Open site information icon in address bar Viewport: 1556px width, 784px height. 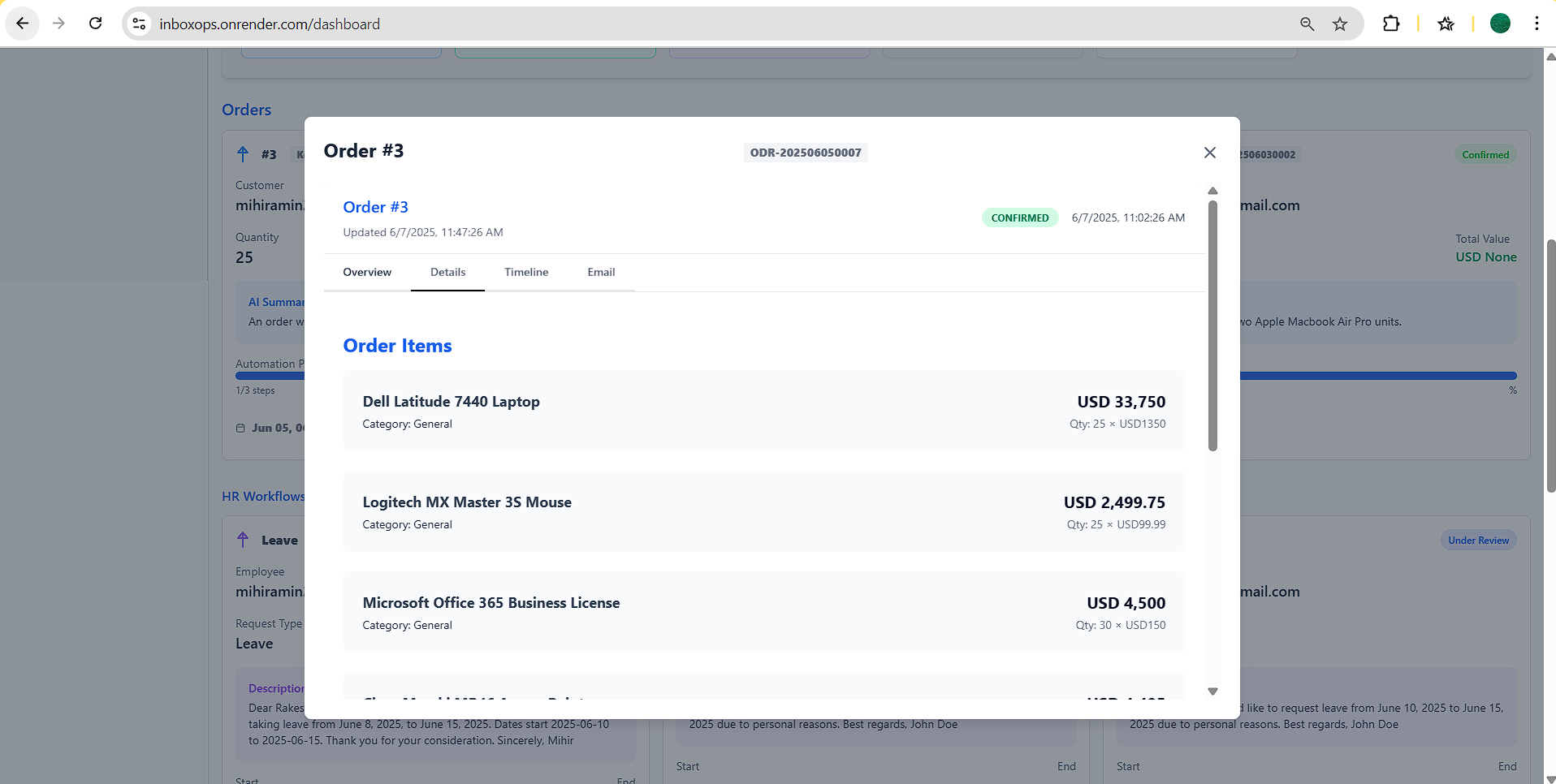140,24
